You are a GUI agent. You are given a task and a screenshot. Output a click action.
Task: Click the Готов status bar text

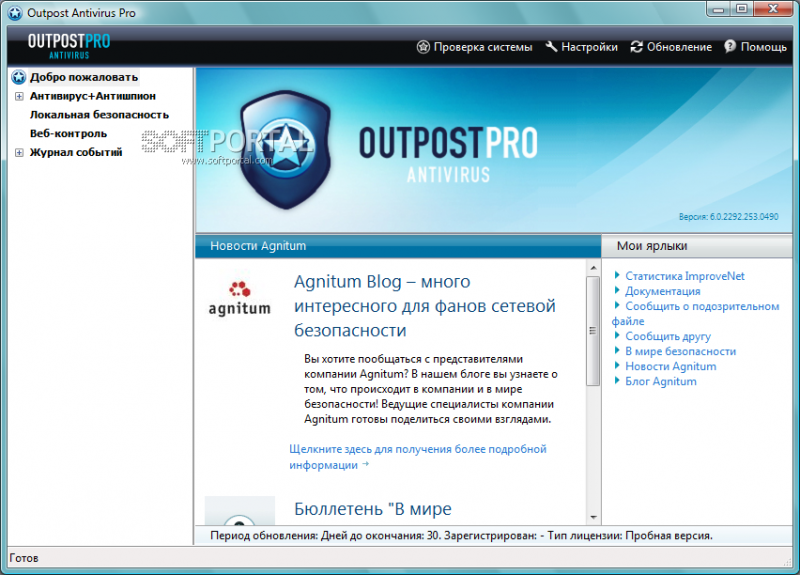point(24,558)
